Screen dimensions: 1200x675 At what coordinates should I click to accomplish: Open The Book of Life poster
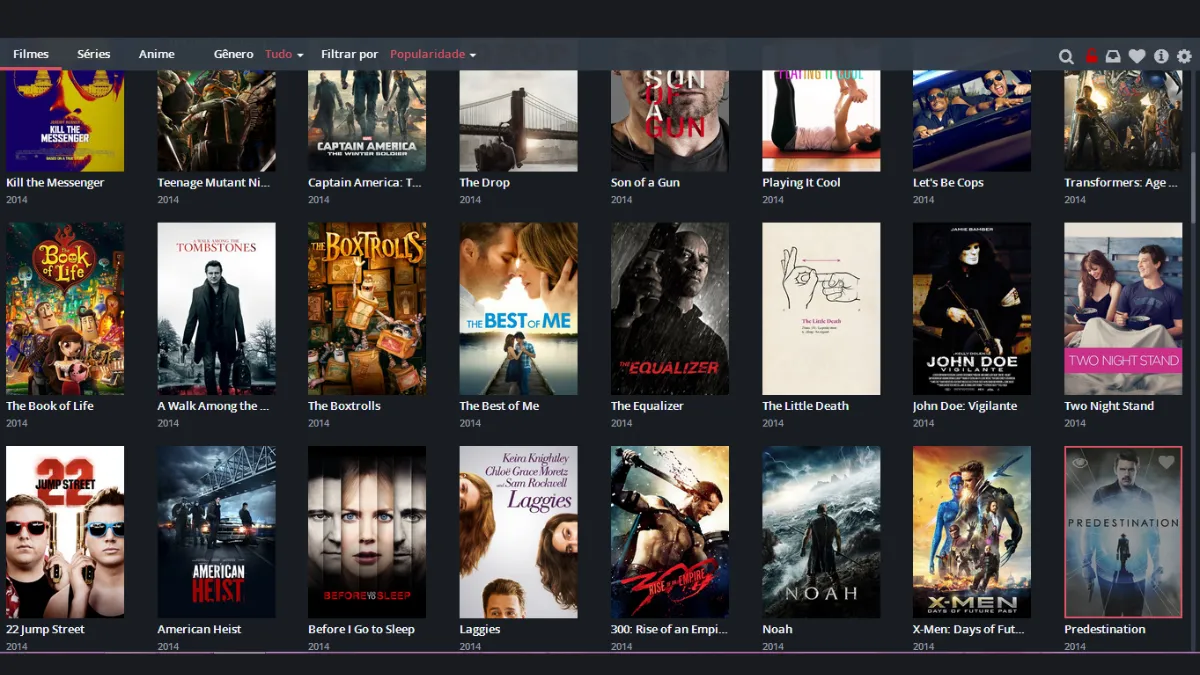(65, 308)
